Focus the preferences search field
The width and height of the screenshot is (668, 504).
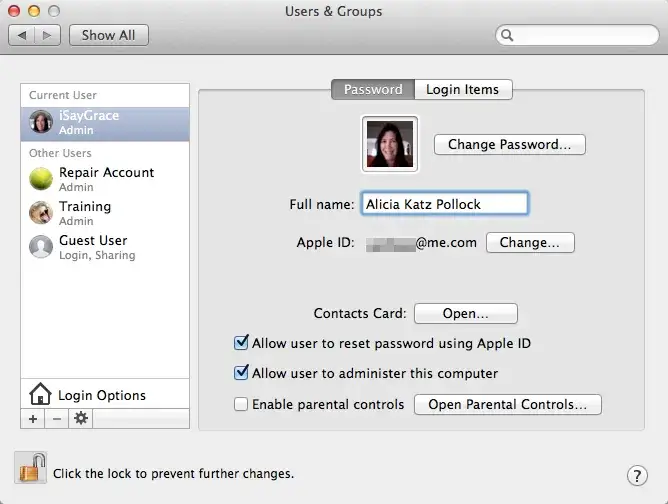pyautogui.click(x=577, y=35)
